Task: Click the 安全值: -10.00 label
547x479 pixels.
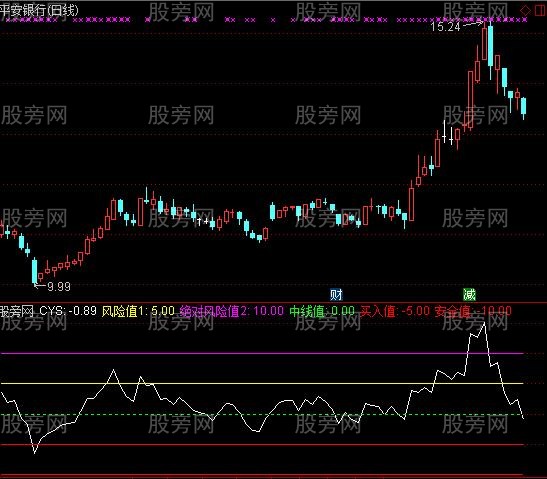Action: 473,311
